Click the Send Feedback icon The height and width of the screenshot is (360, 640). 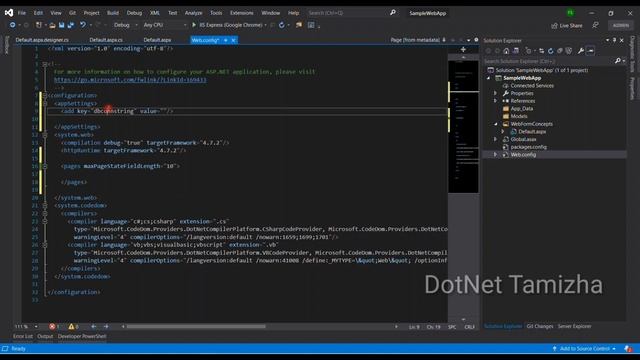tap(596, 25)
